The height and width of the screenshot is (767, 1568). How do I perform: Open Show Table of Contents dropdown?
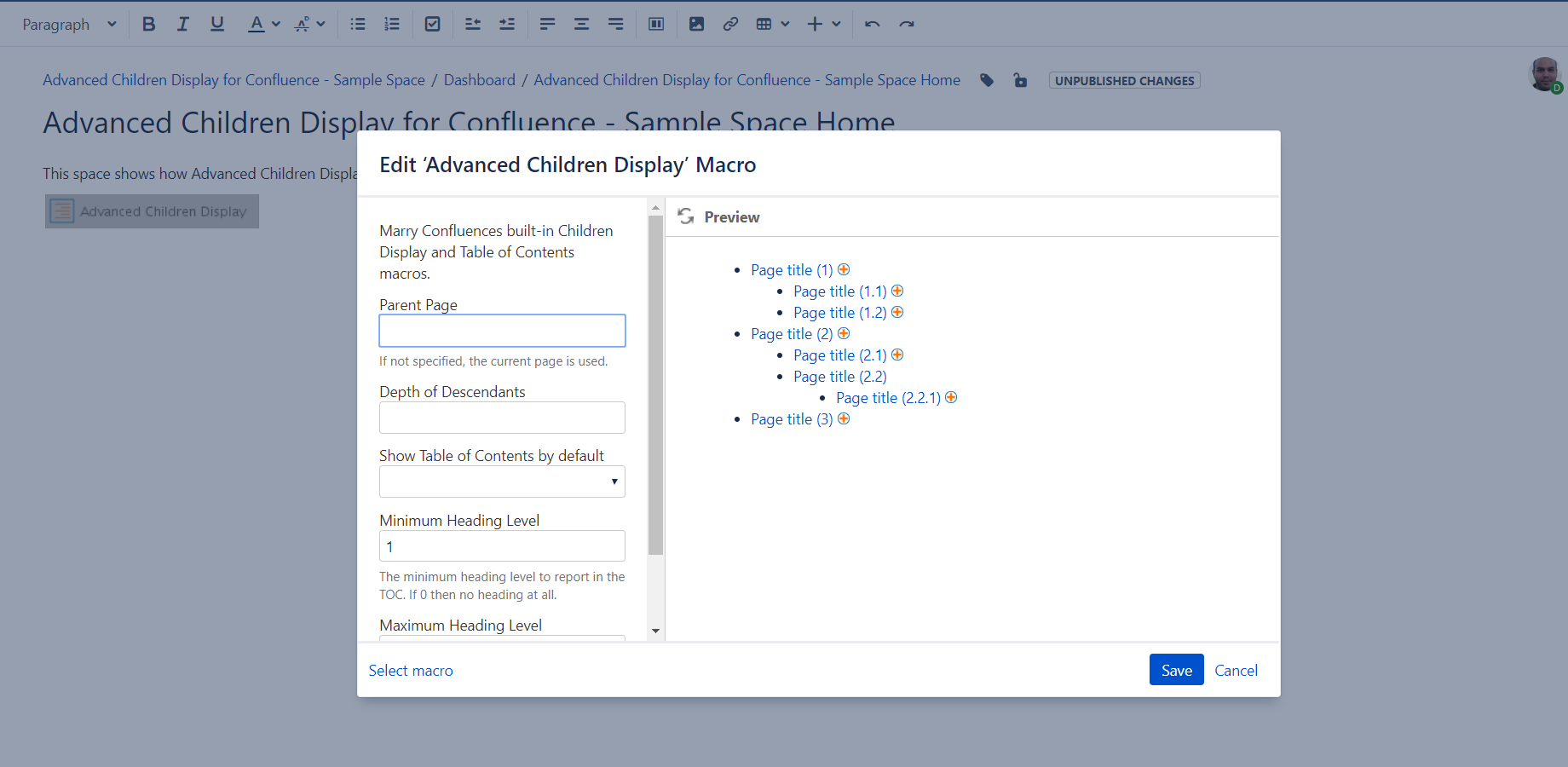pos(502,482)
